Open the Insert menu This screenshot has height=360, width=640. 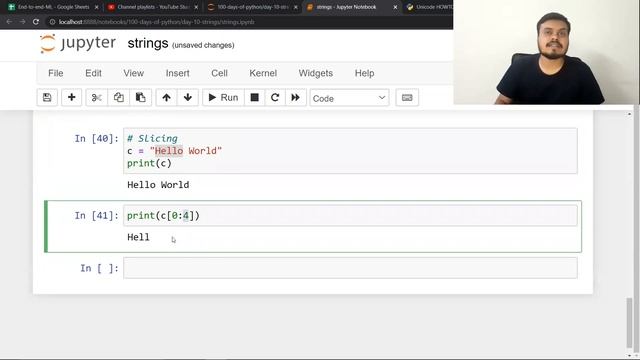click(178, 73)
